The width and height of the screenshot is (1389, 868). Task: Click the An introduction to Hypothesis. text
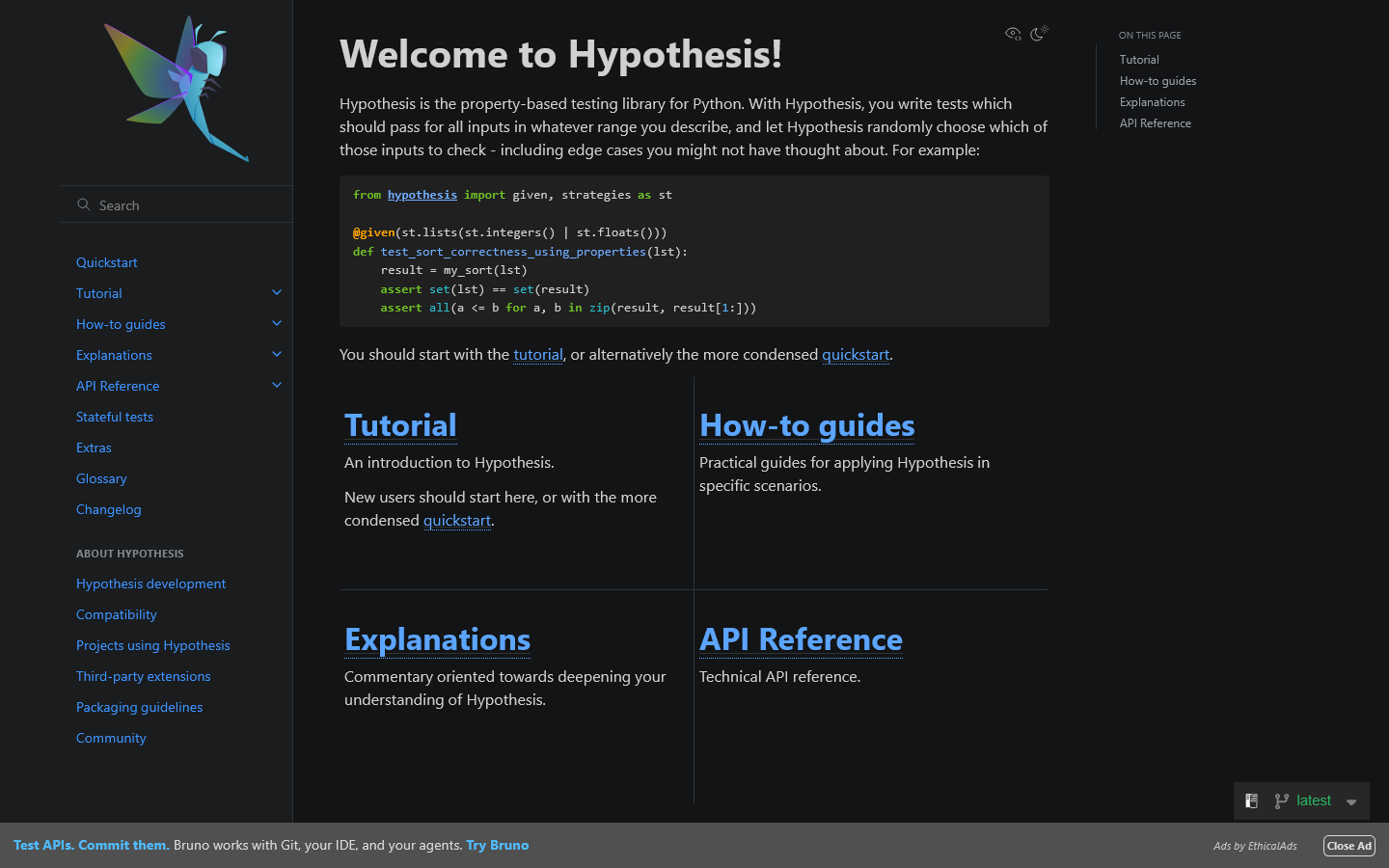pyautogui.click(x=449, y=463)
